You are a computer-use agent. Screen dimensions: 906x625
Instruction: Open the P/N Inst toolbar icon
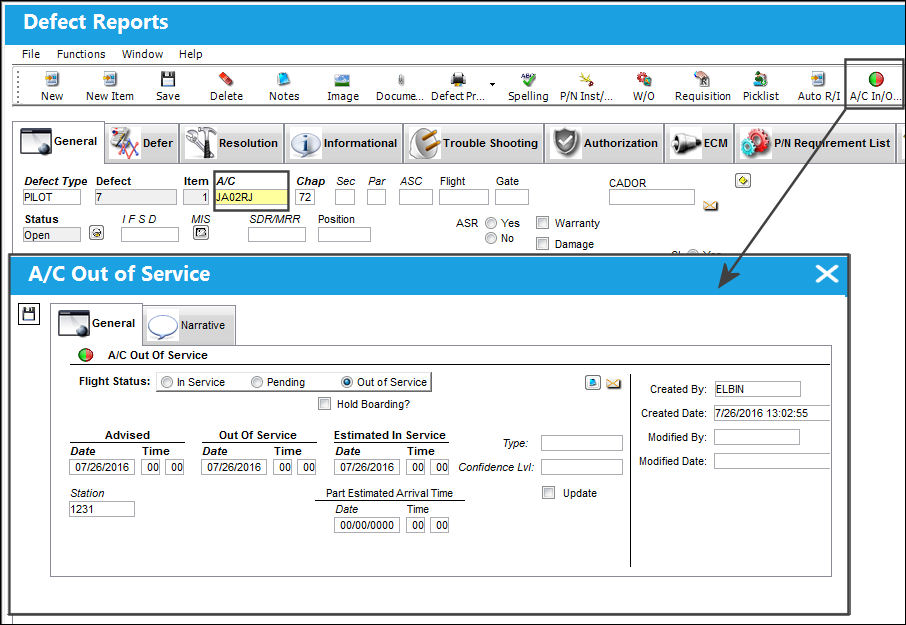586,79
